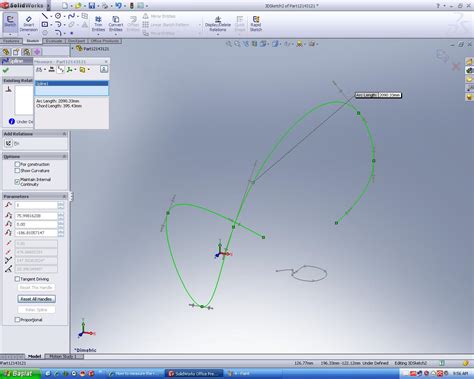Click the Print icon in title toolbar

(105, 6)
